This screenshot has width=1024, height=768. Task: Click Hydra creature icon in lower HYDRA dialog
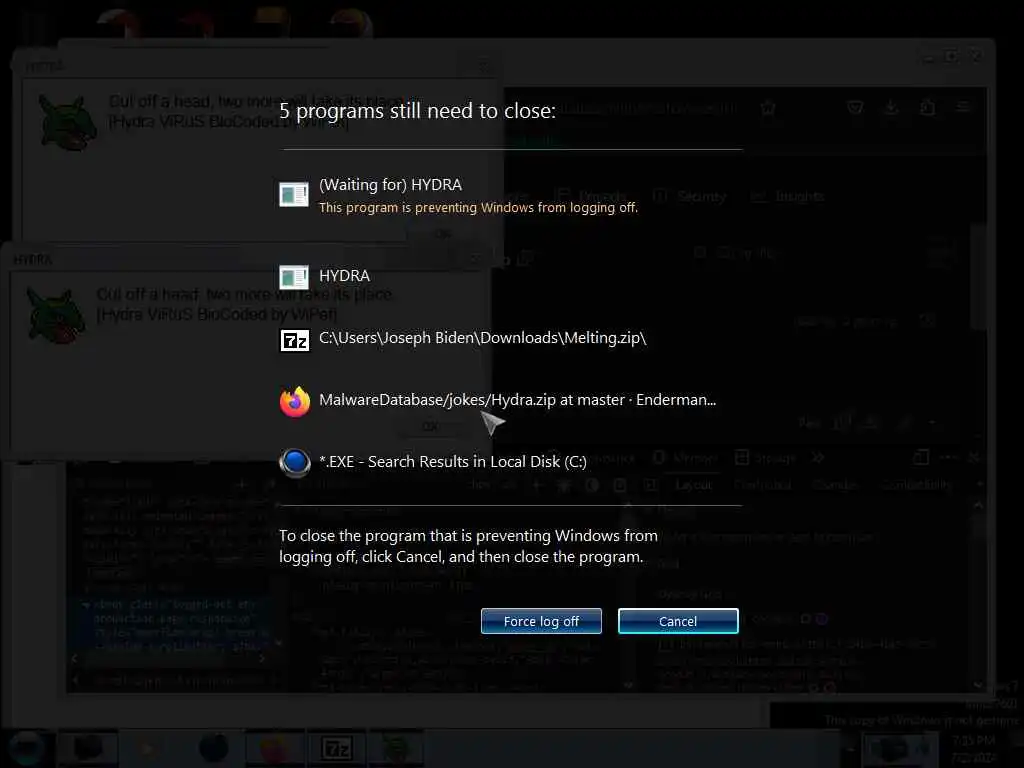56,315
